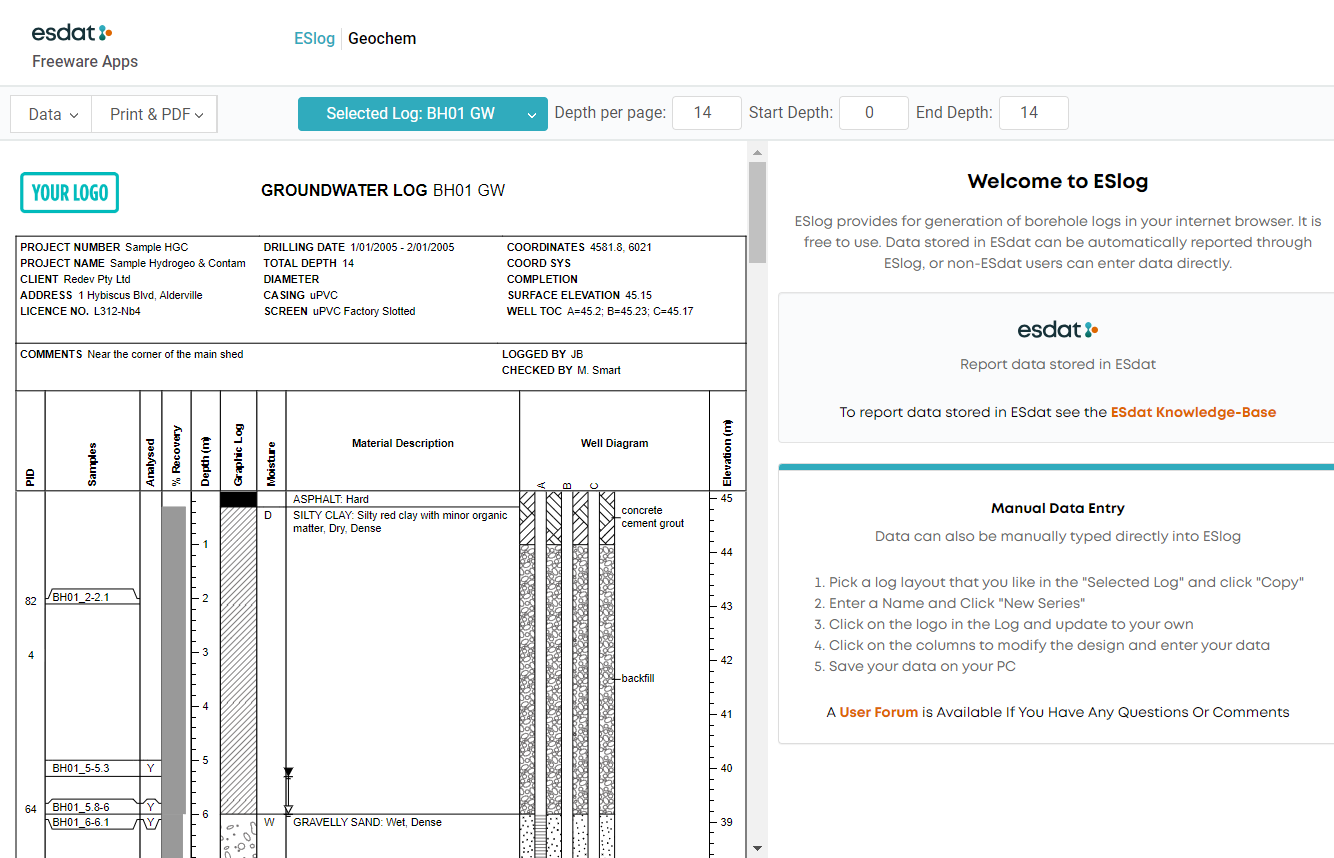Viewport: 1334px width, 858px height.
Task: Click the PROJECT NUMBER Sample HGC field
Action: click(x=104, y=247)
